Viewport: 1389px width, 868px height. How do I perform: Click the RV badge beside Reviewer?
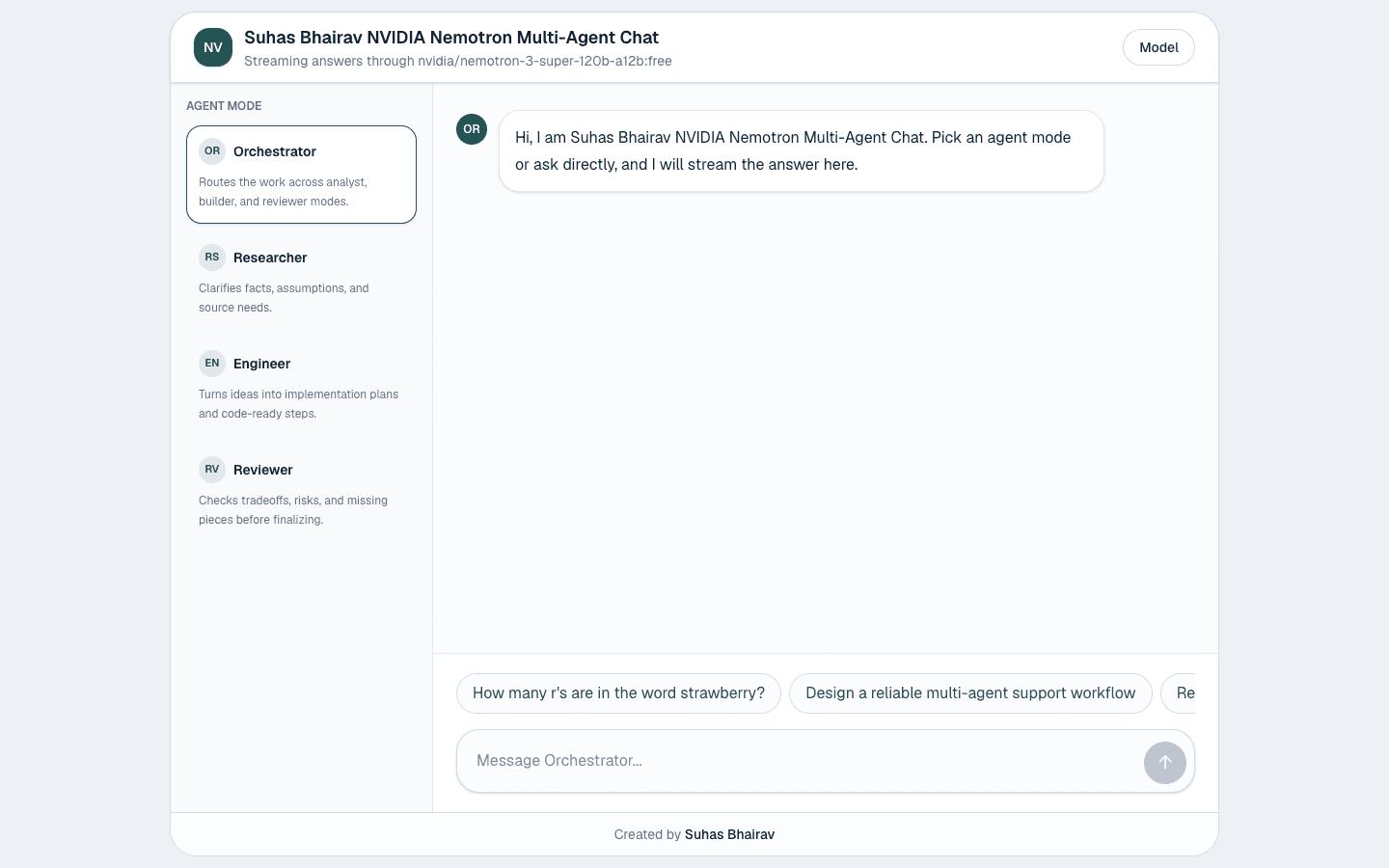[x=212, y=470]
